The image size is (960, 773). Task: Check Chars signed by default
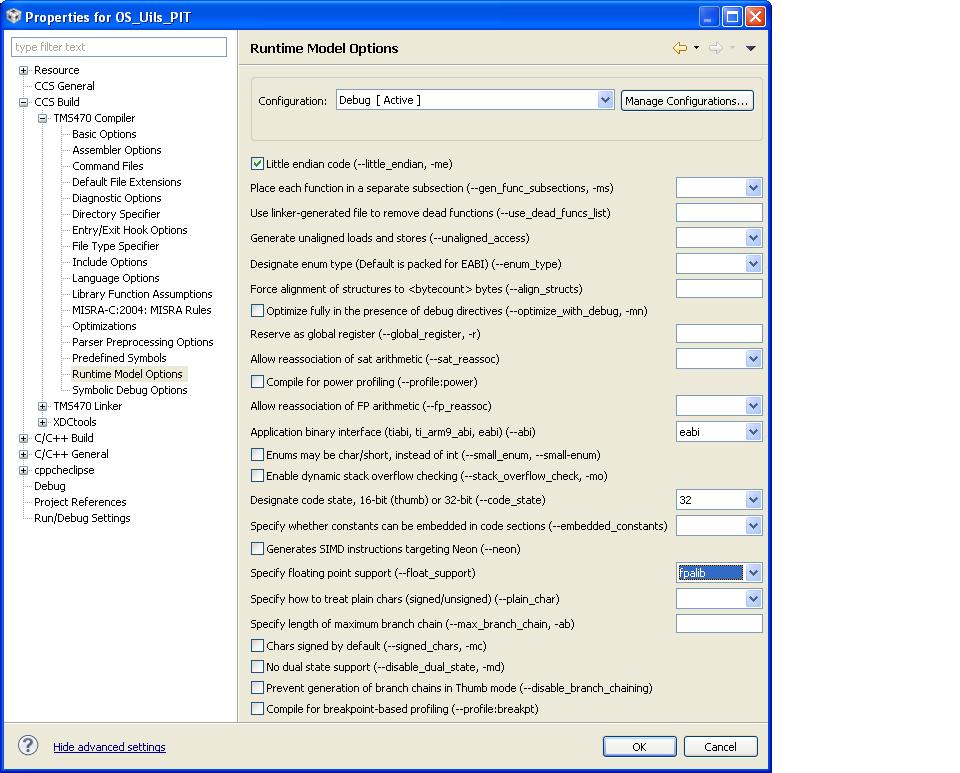pos(257,645)
